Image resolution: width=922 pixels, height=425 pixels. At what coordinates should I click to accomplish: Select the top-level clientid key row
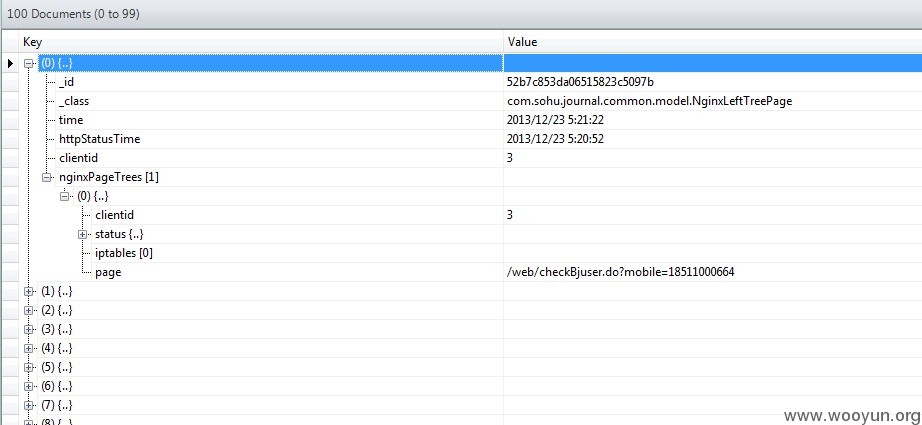tap(78, 158)
